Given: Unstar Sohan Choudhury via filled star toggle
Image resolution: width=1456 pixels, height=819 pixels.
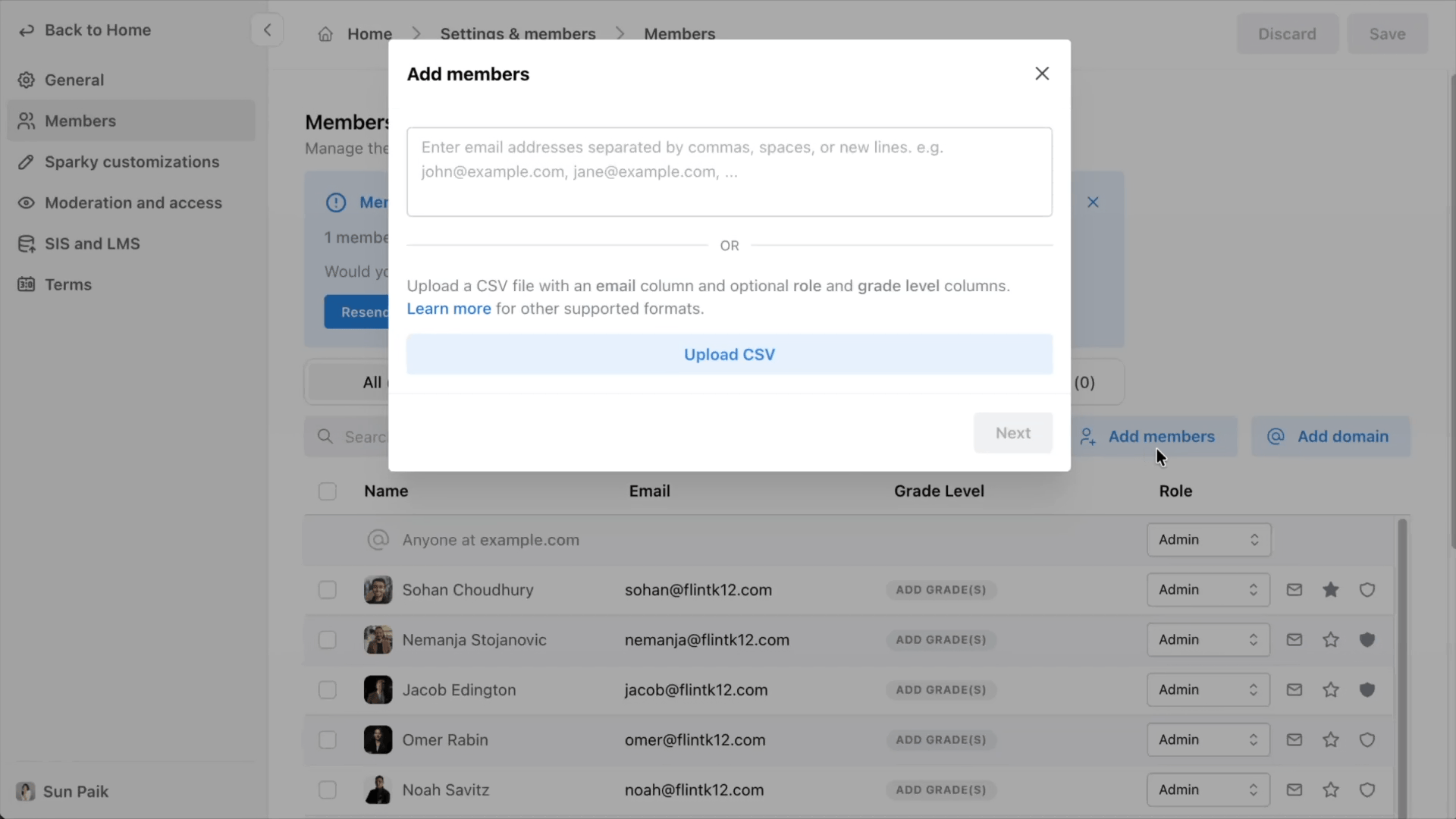Looking at the screenshot, I should (x=1331, y=589).
